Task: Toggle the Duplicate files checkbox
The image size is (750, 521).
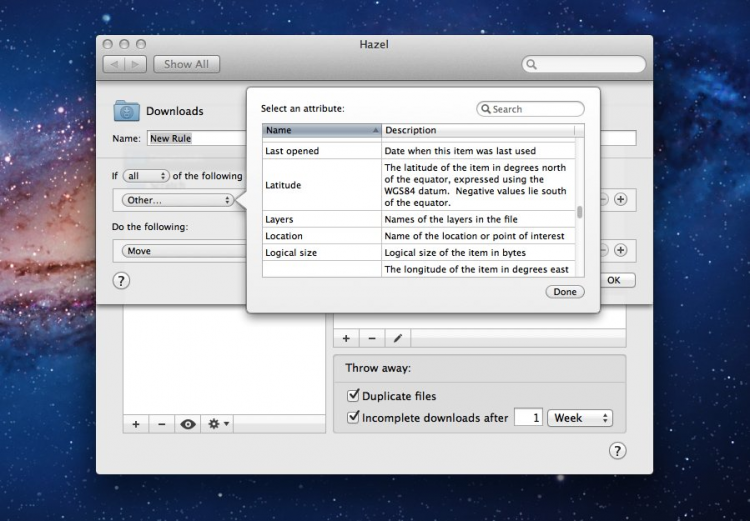Action: tap(353, 396)
